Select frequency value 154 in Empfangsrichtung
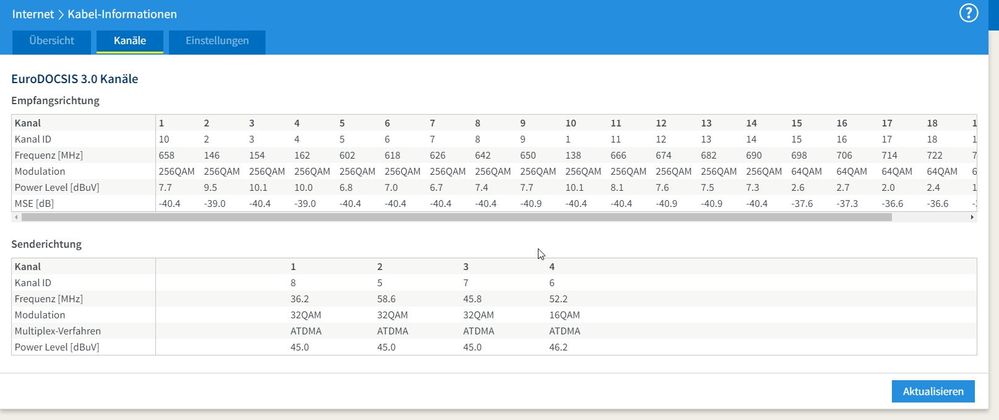999x420 pixels. pos(256,155)
